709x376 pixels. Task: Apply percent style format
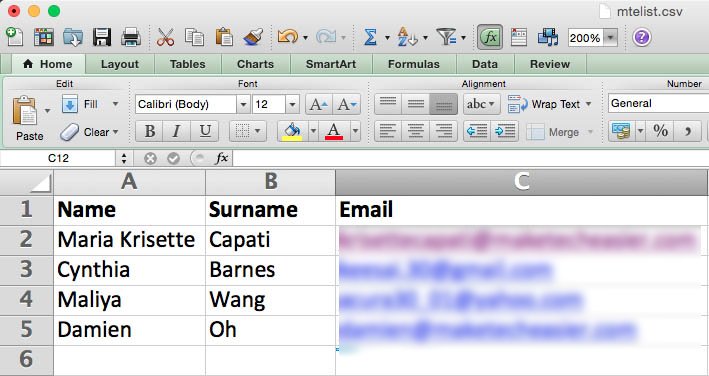(660, 132)
